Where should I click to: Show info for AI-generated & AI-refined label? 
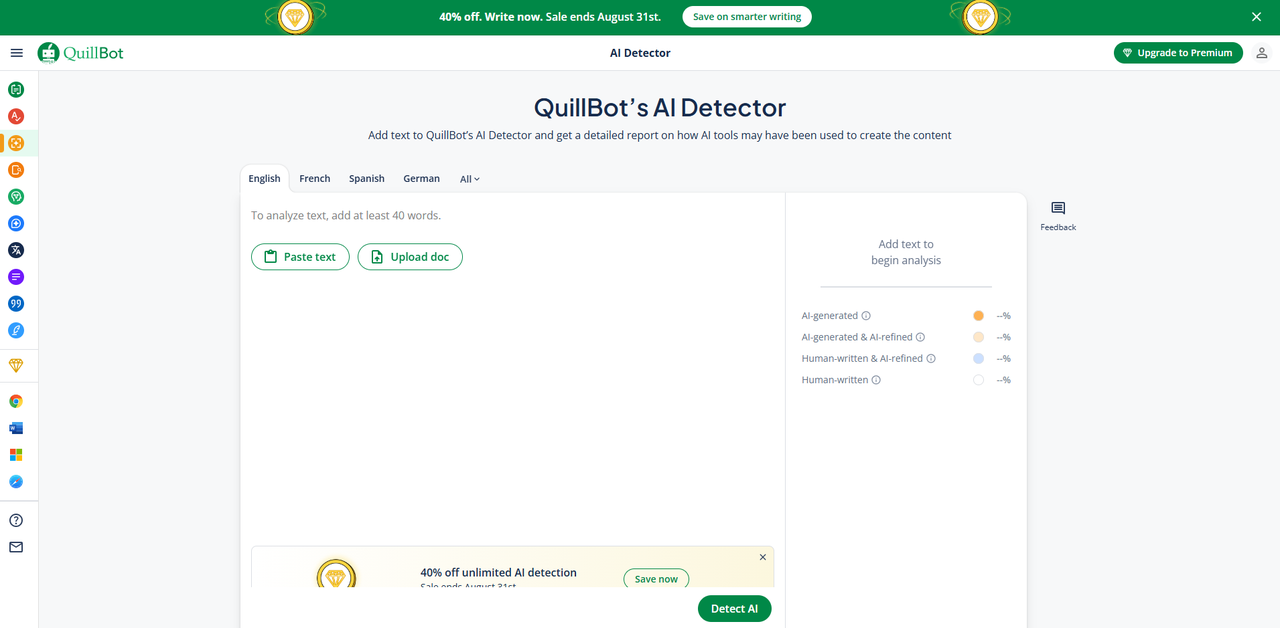[x=921, y=337]
